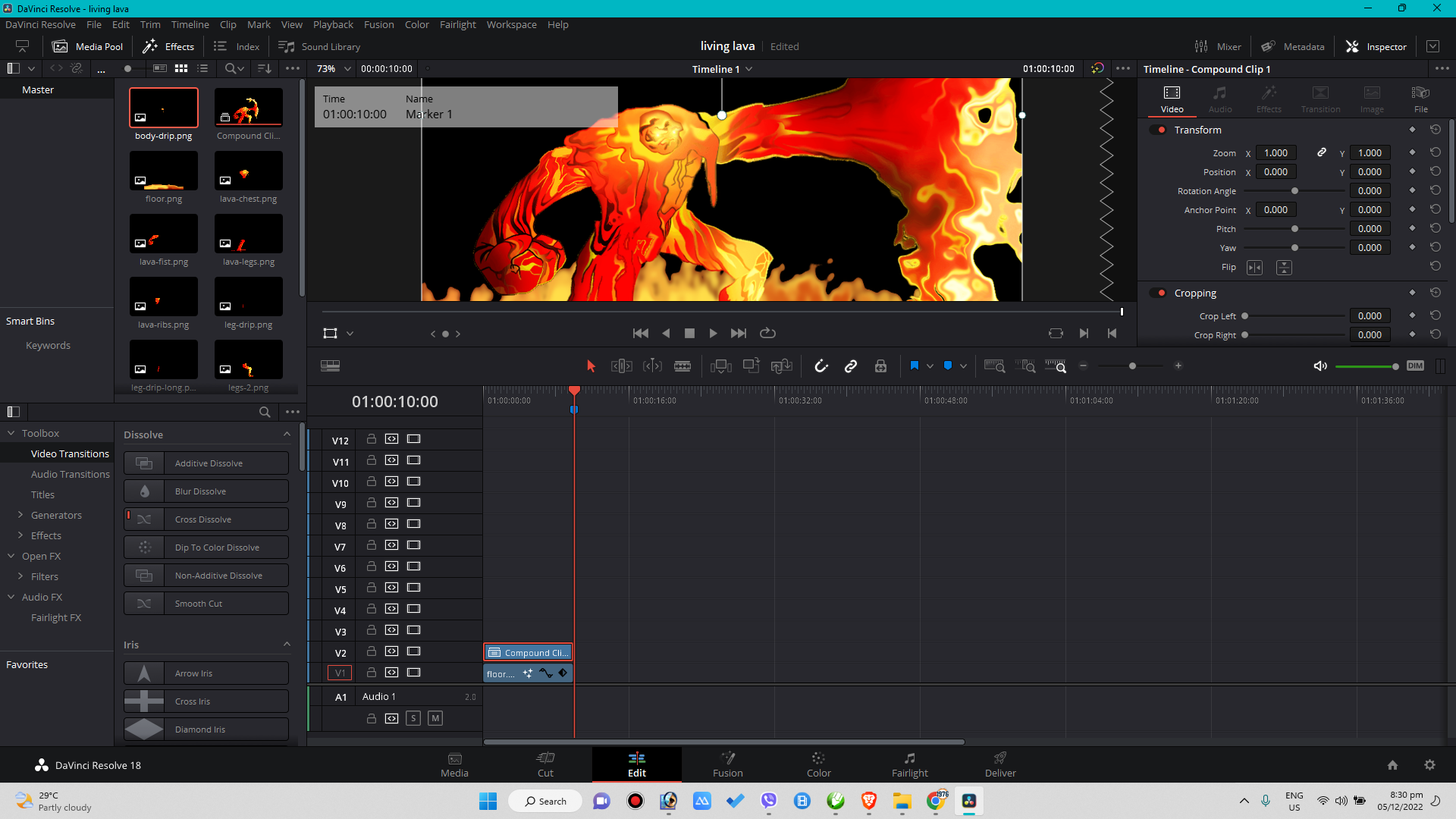Open the Sound Library panel
Screen dimensions: 1456x819
[x=319, y=46]
